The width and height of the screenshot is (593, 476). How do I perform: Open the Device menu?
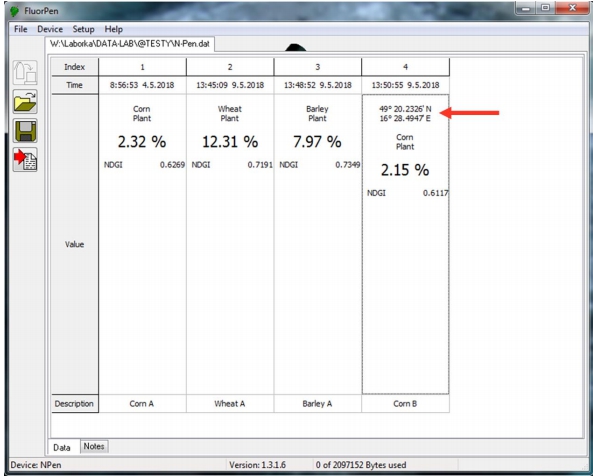(x=50, y=29)
